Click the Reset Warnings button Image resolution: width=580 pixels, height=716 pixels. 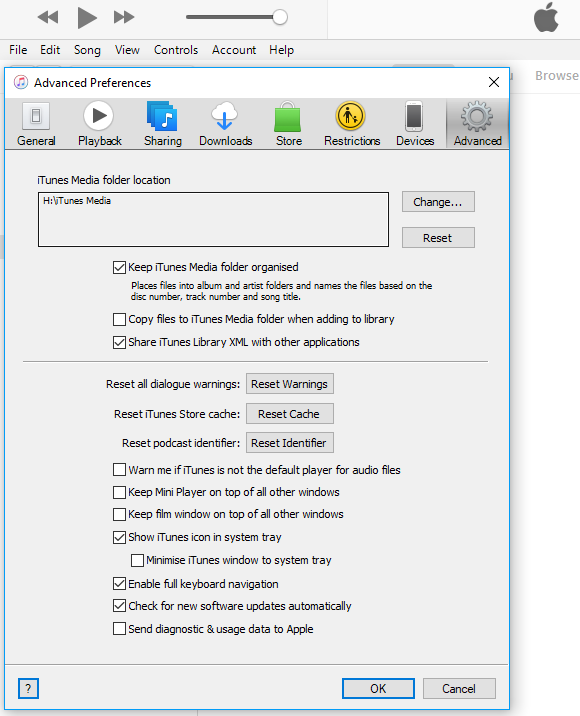point(290,384)
